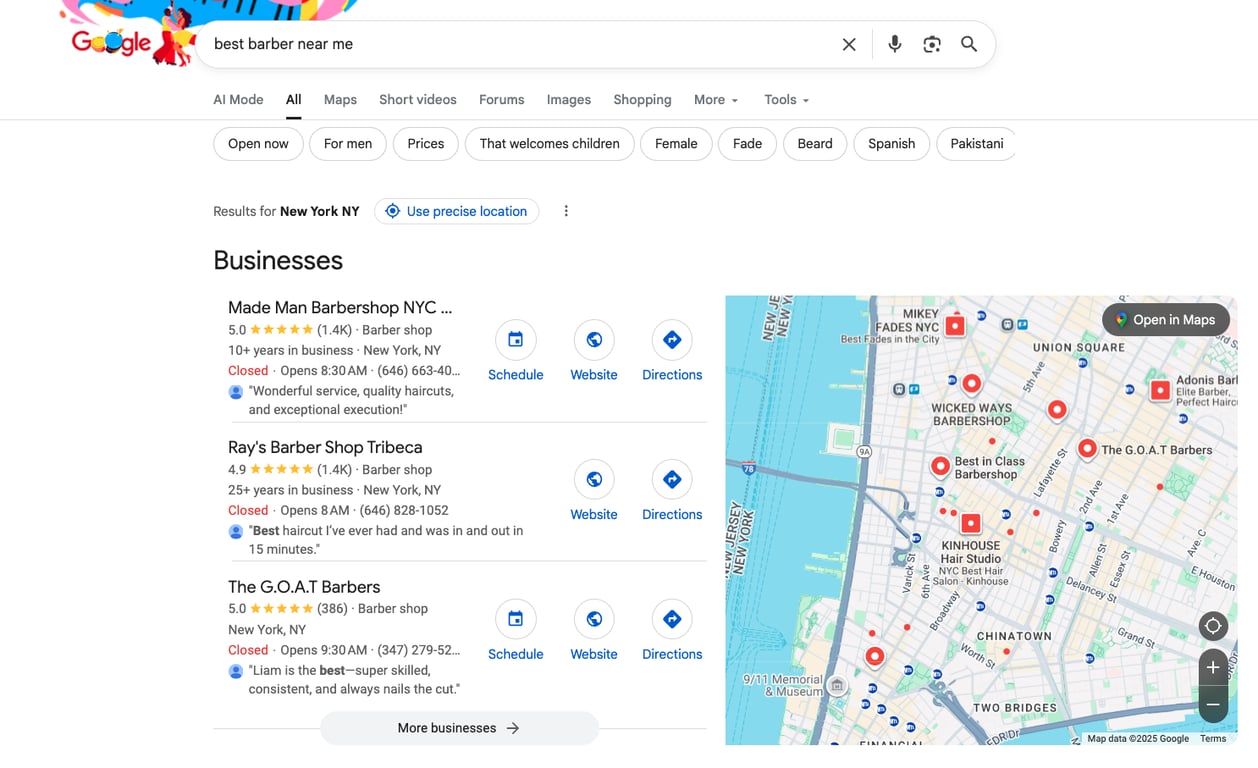The height and width of the screenshot is (768, 1258).
Task: Open the More dropdown in the results bar
Action: tap(715, 99)
